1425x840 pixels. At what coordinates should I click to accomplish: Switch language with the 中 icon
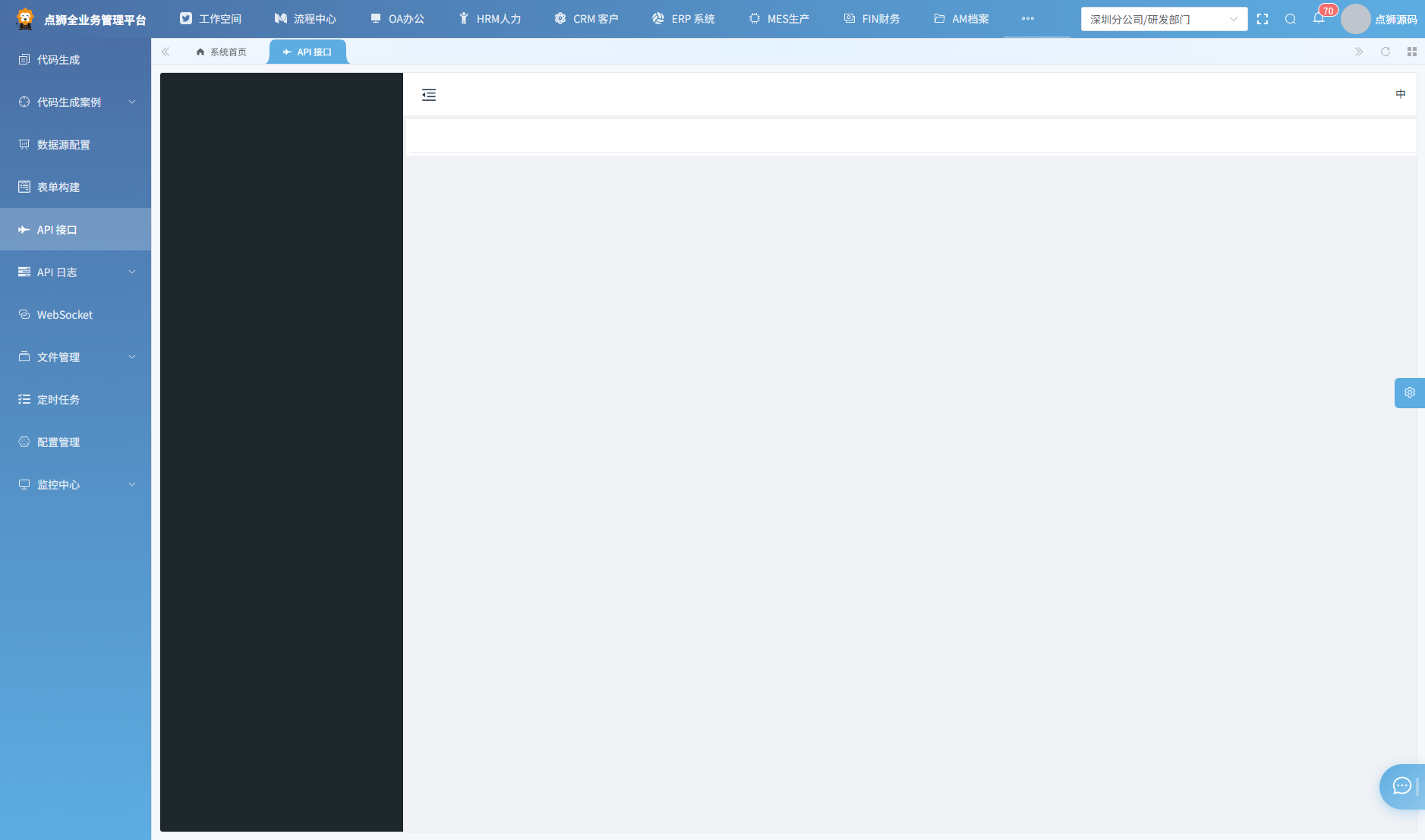(1401, 94)
